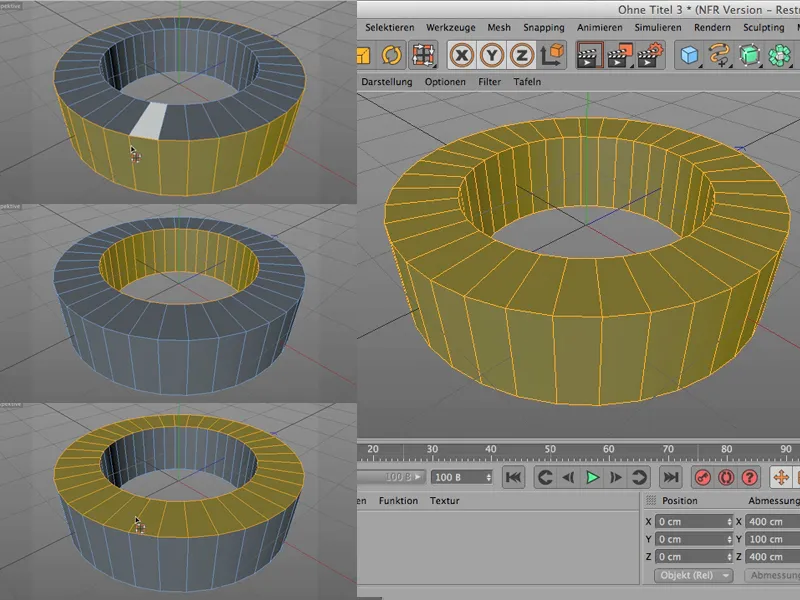Select the spline pen tool icon
This screenshot has height=600, width=800.
718,55
